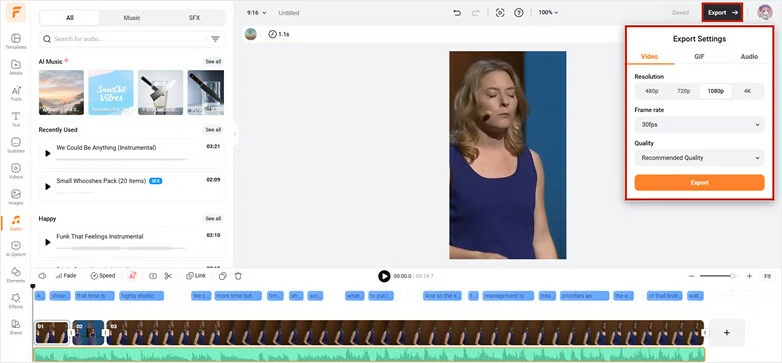Click the orange Export button
This screenshot has width=782, height=363.
tap(699, 182)
